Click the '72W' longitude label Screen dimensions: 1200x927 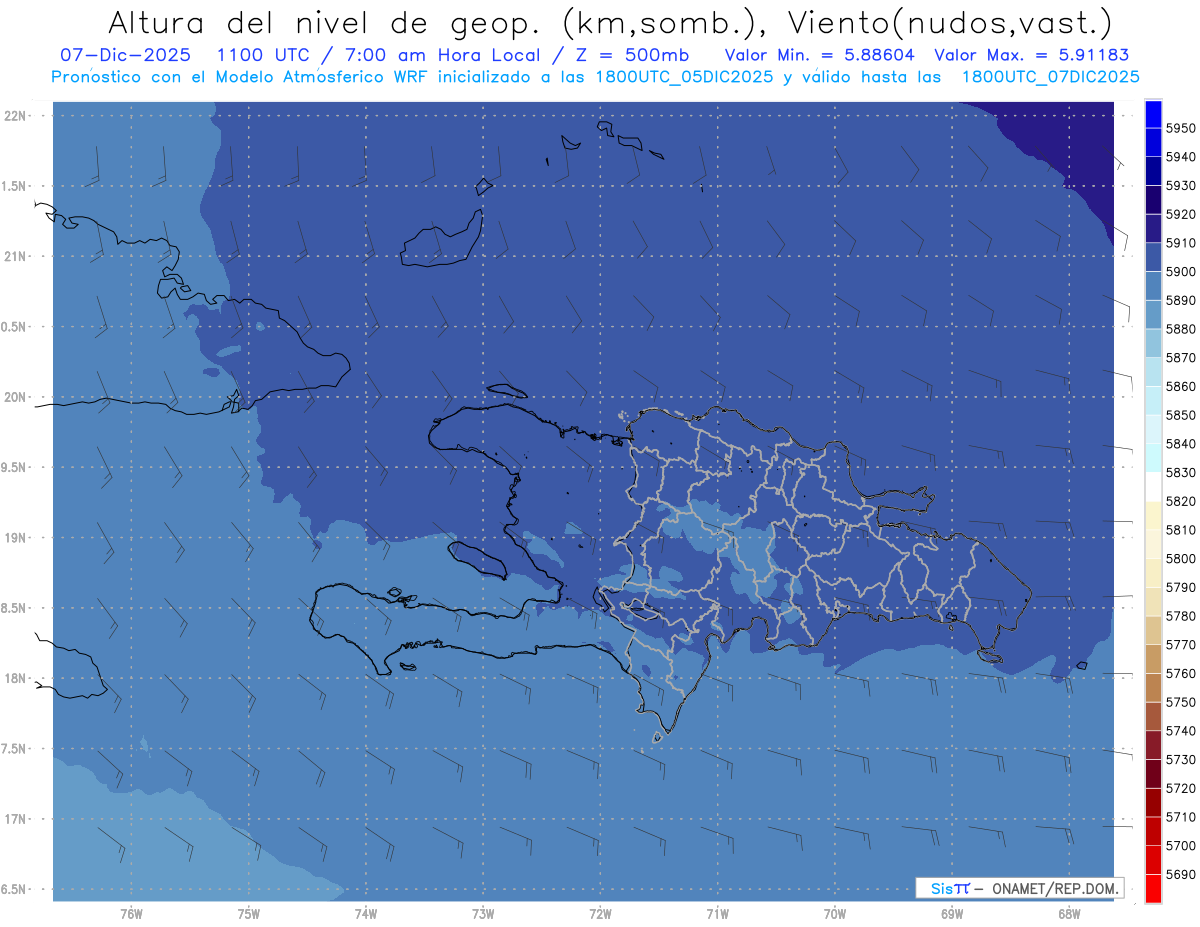click(600, 914)
